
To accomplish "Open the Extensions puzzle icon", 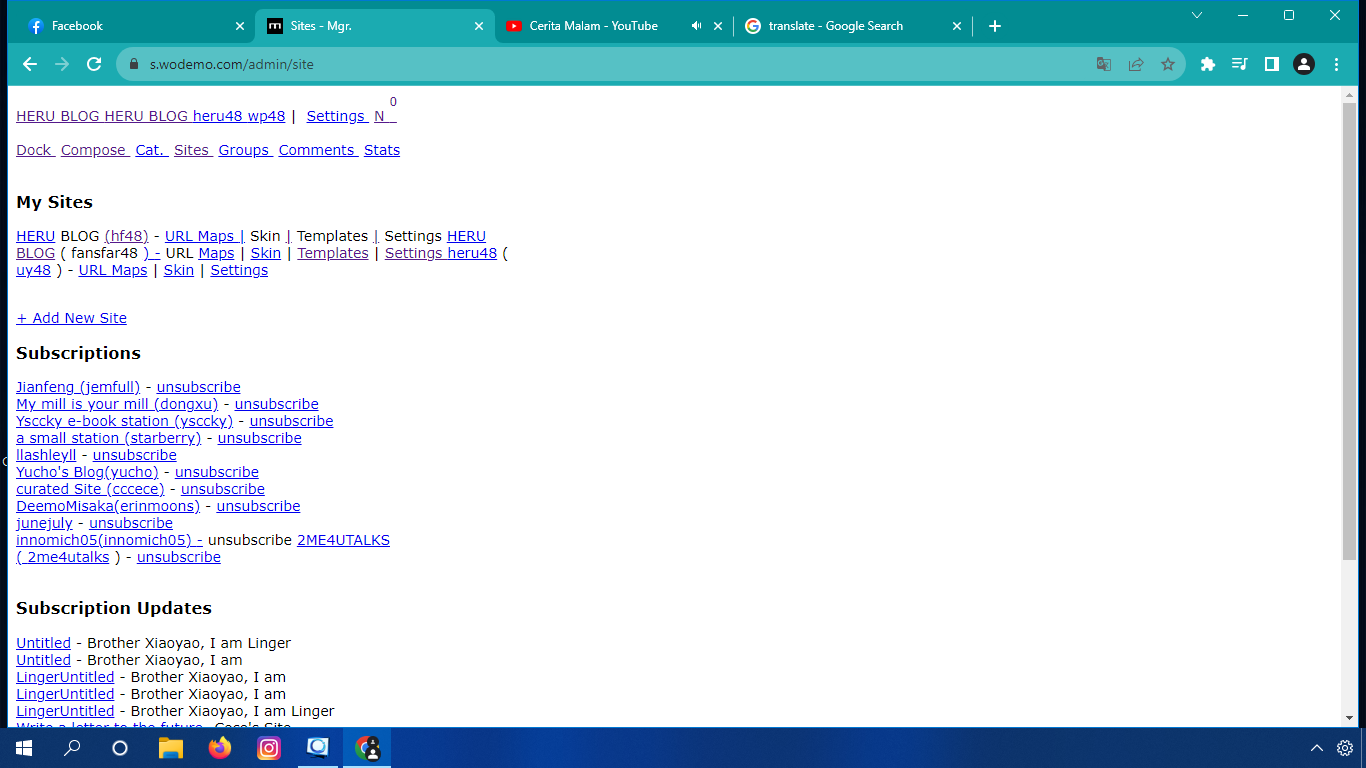I will click(1207, 64).
